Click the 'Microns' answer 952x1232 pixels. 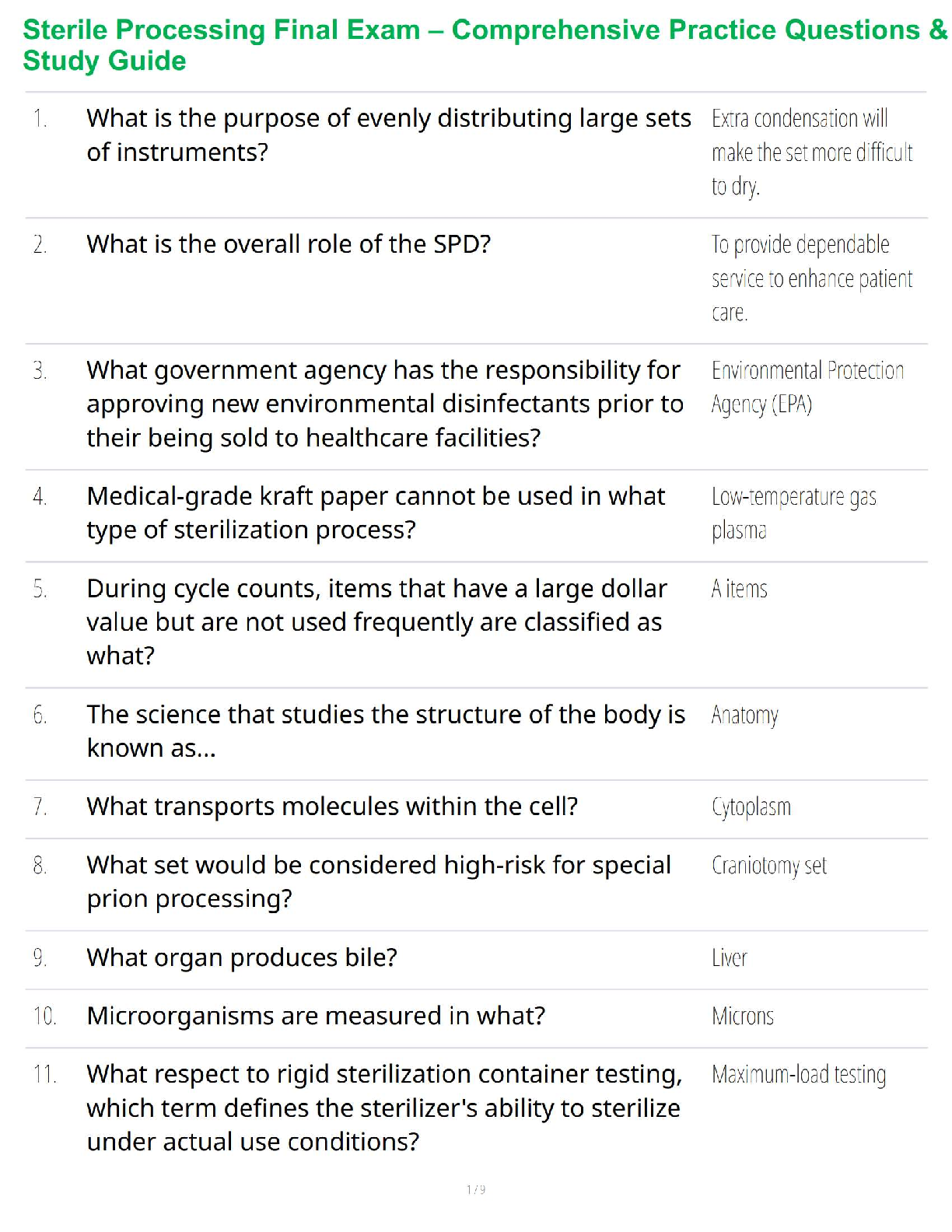pos(743,1017)
